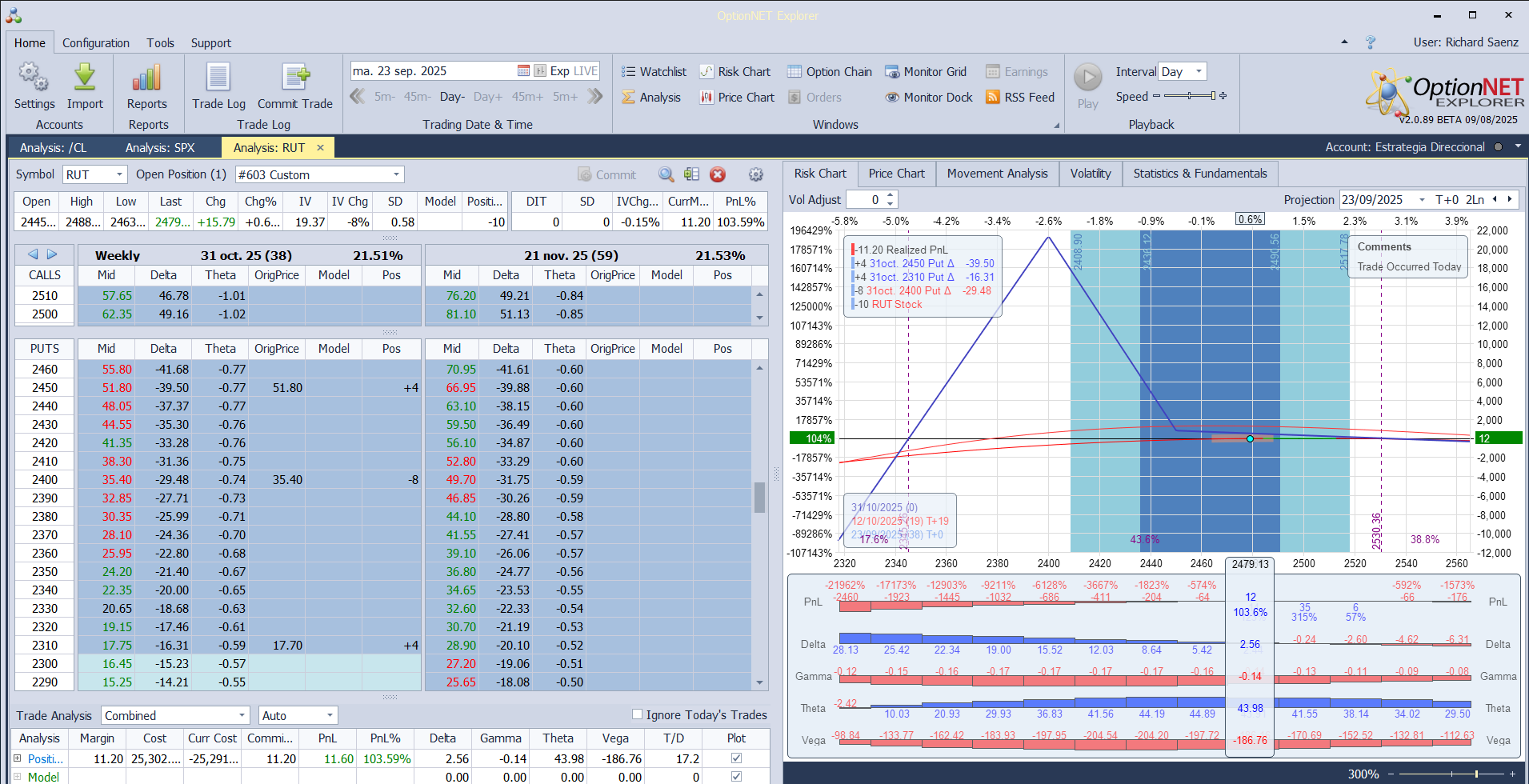Screen dimensions: 1529x784
Task: Open Settings from the Accounts group
Action: (x=34, y=86)
